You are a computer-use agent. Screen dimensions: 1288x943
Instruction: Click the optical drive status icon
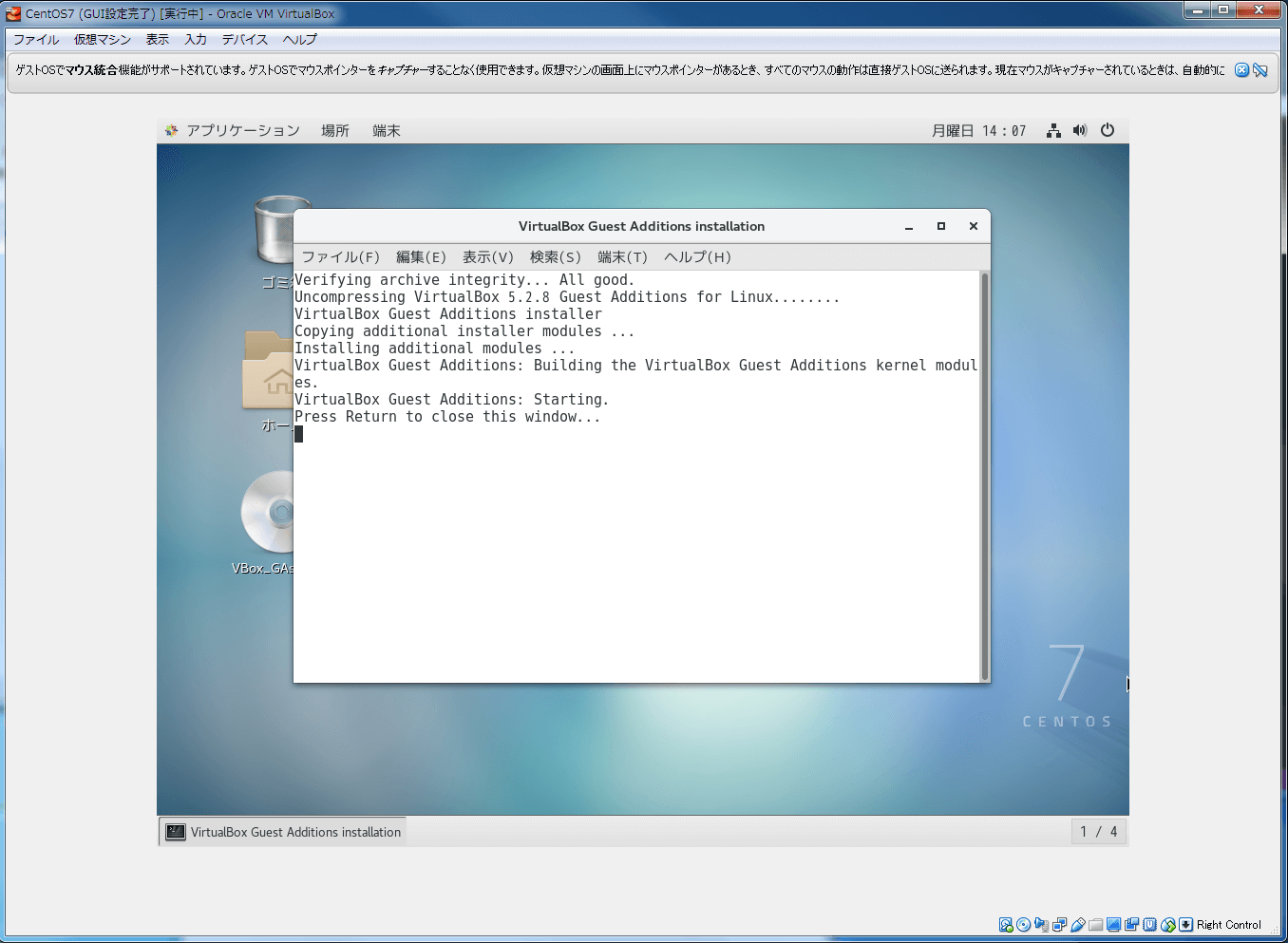[x=1022, y=924]
